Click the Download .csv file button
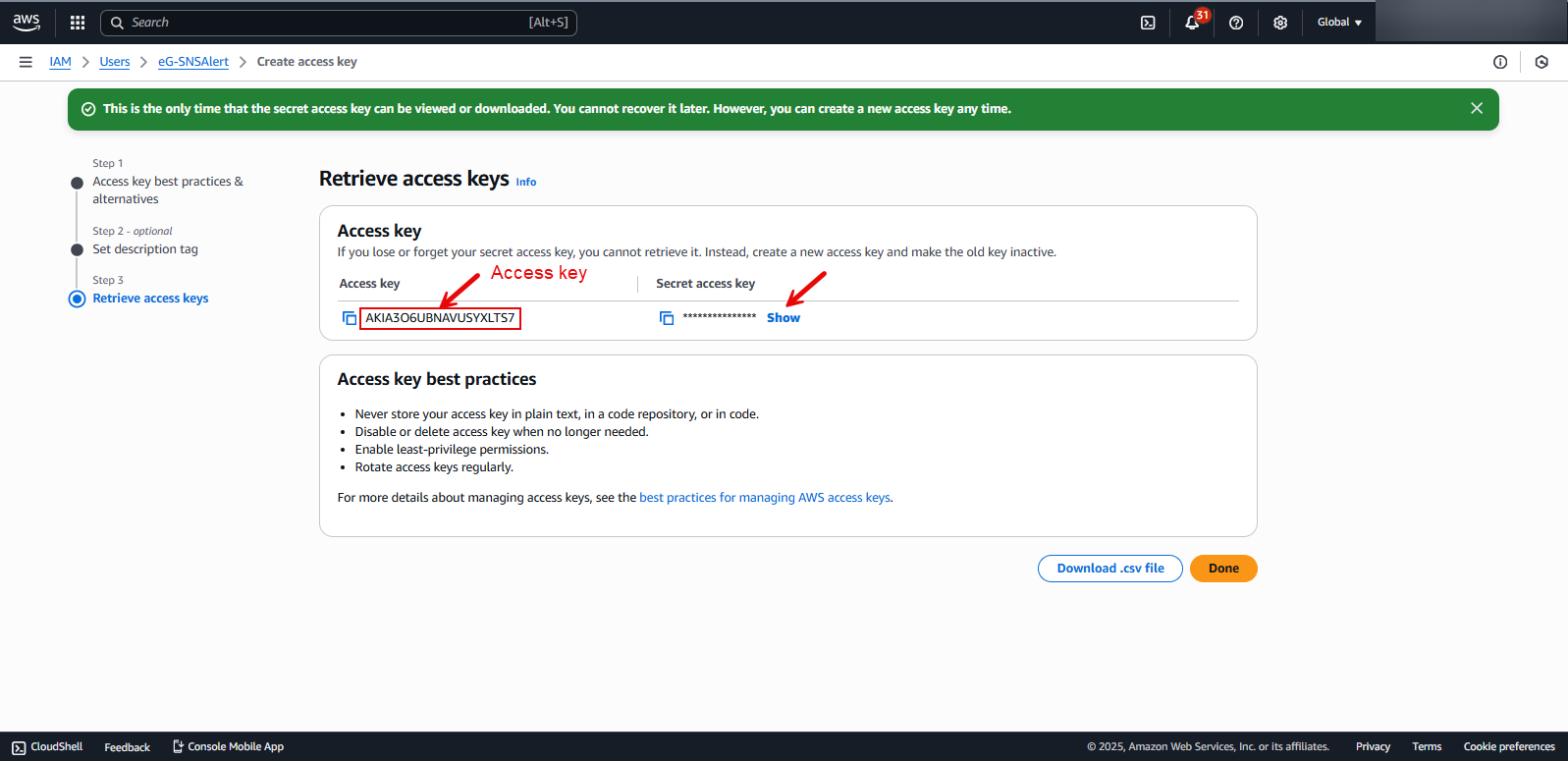This screenshot has height=761, width=1568. coord(1109,569)
